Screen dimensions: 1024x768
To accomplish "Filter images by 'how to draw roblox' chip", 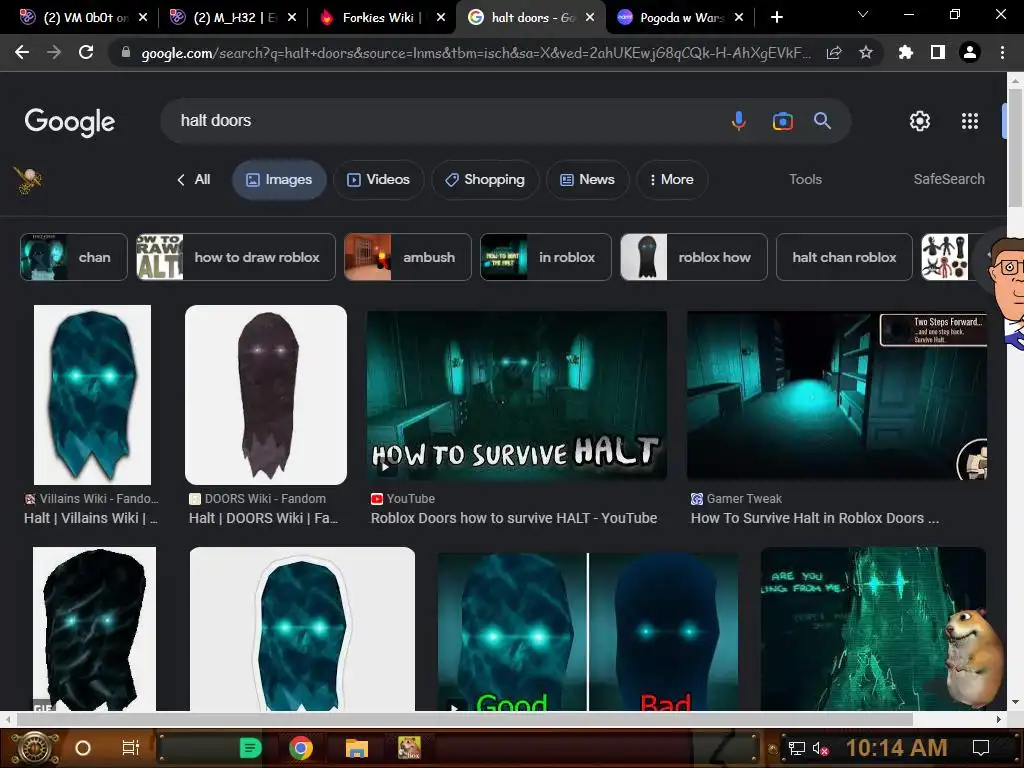I will (236, 257).
